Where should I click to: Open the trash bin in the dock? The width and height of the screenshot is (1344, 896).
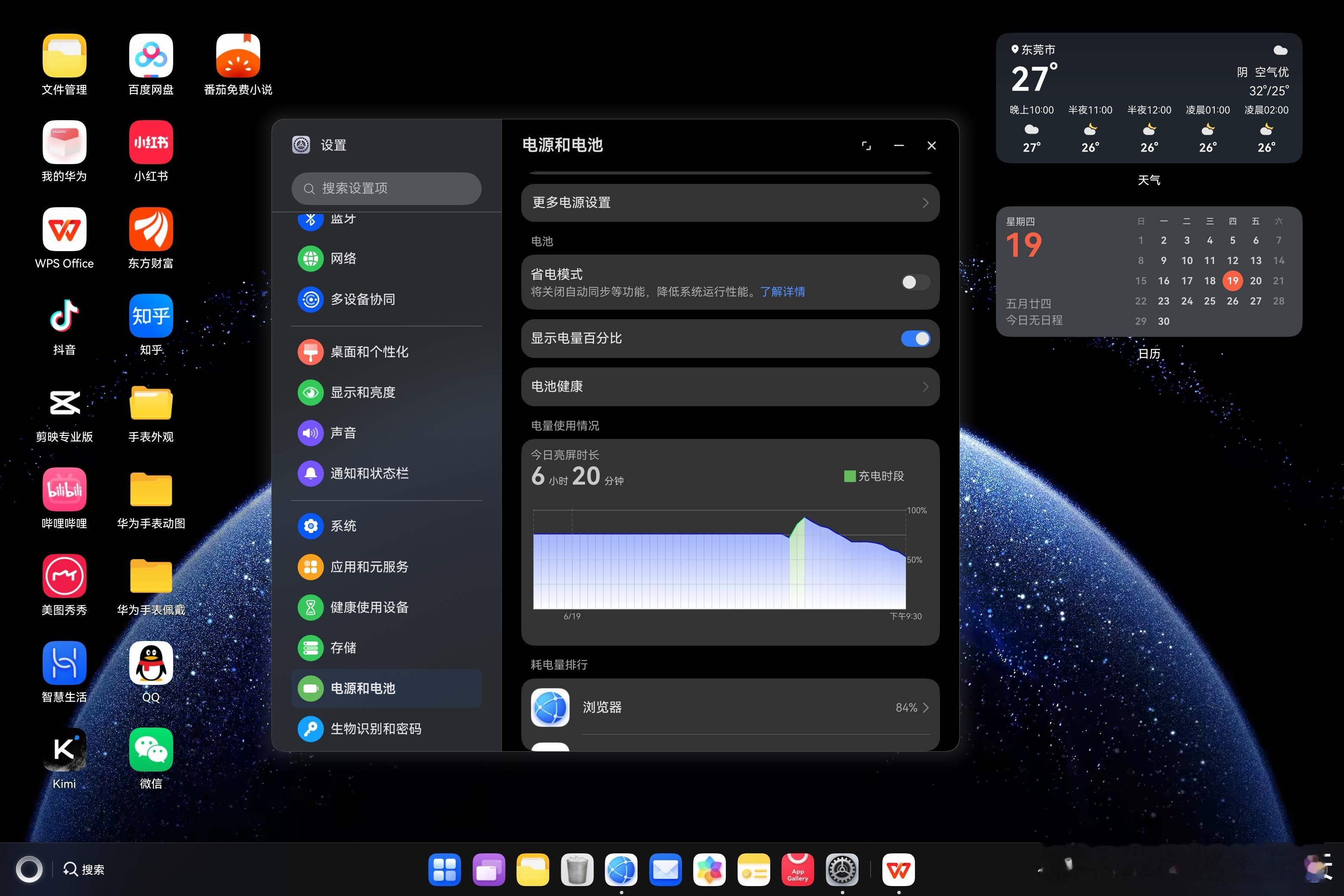coord(577,870)
